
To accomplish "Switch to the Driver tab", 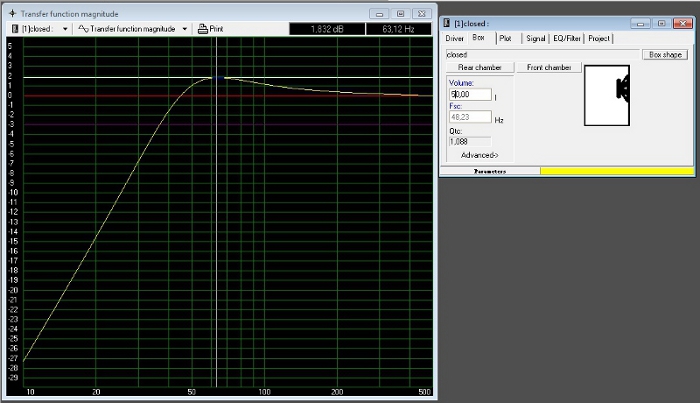I will [x=455, y=38].
